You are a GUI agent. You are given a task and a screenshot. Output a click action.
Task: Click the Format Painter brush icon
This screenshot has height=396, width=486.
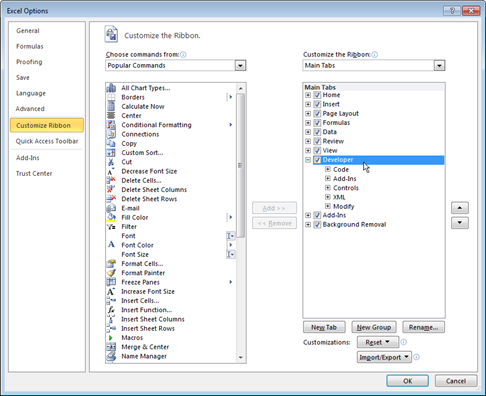coord(111,273)
